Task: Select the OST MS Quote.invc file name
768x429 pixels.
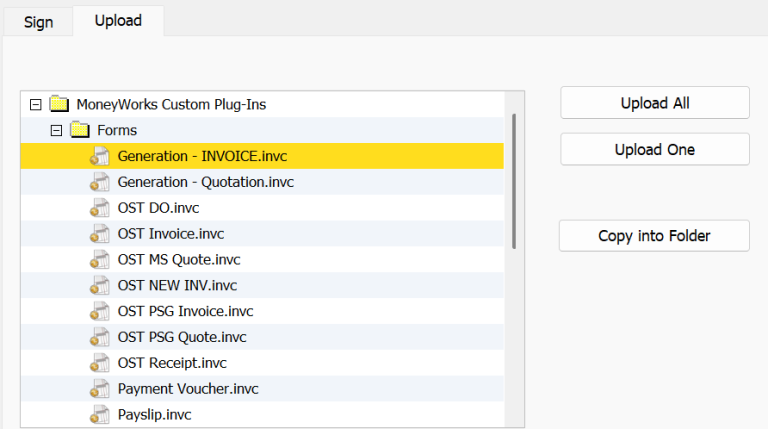Action: 179,260
